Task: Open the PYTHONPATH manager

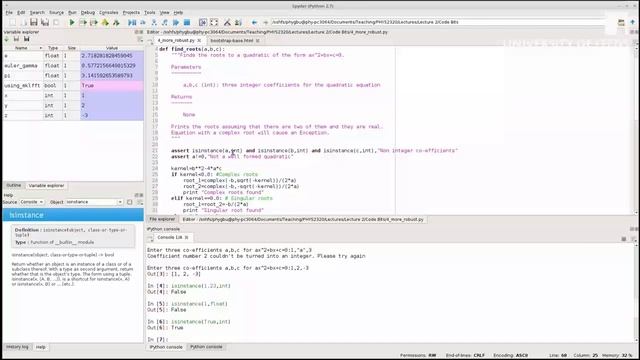Action: 238,22
